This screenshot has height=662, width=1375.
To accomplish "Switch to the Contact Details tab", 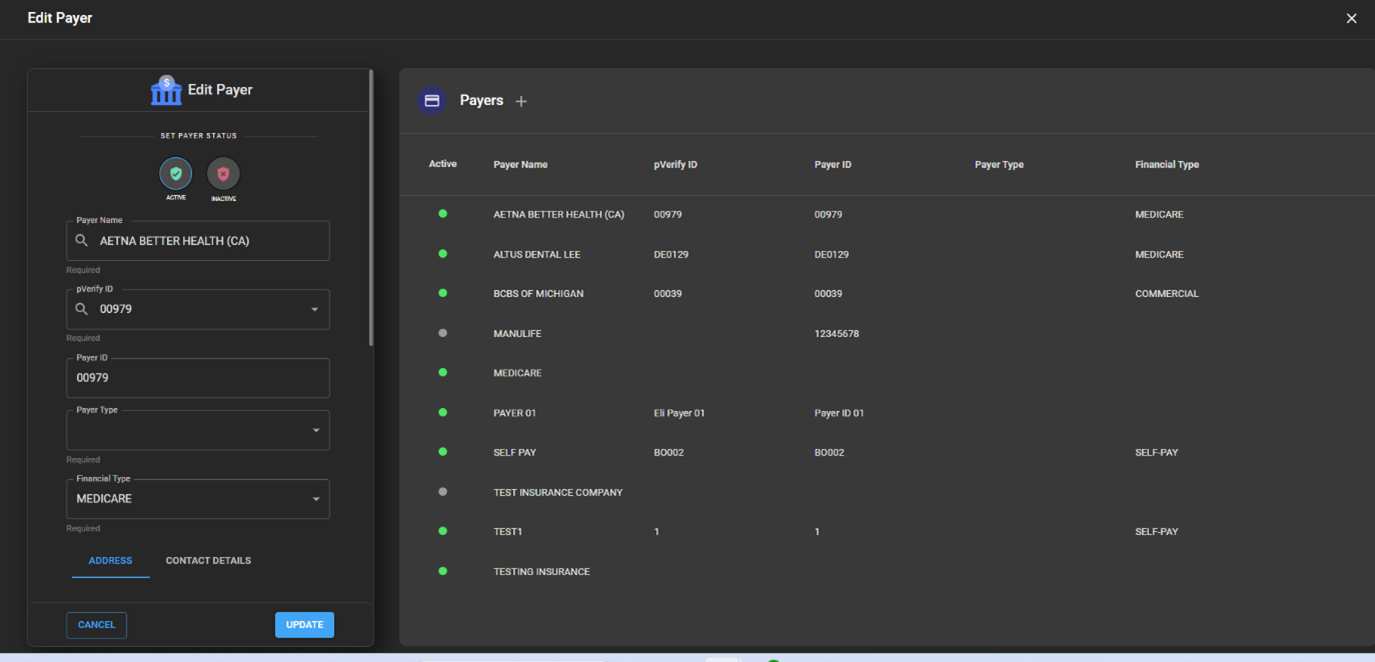I will pyautogui.click(x=208, y=561).
